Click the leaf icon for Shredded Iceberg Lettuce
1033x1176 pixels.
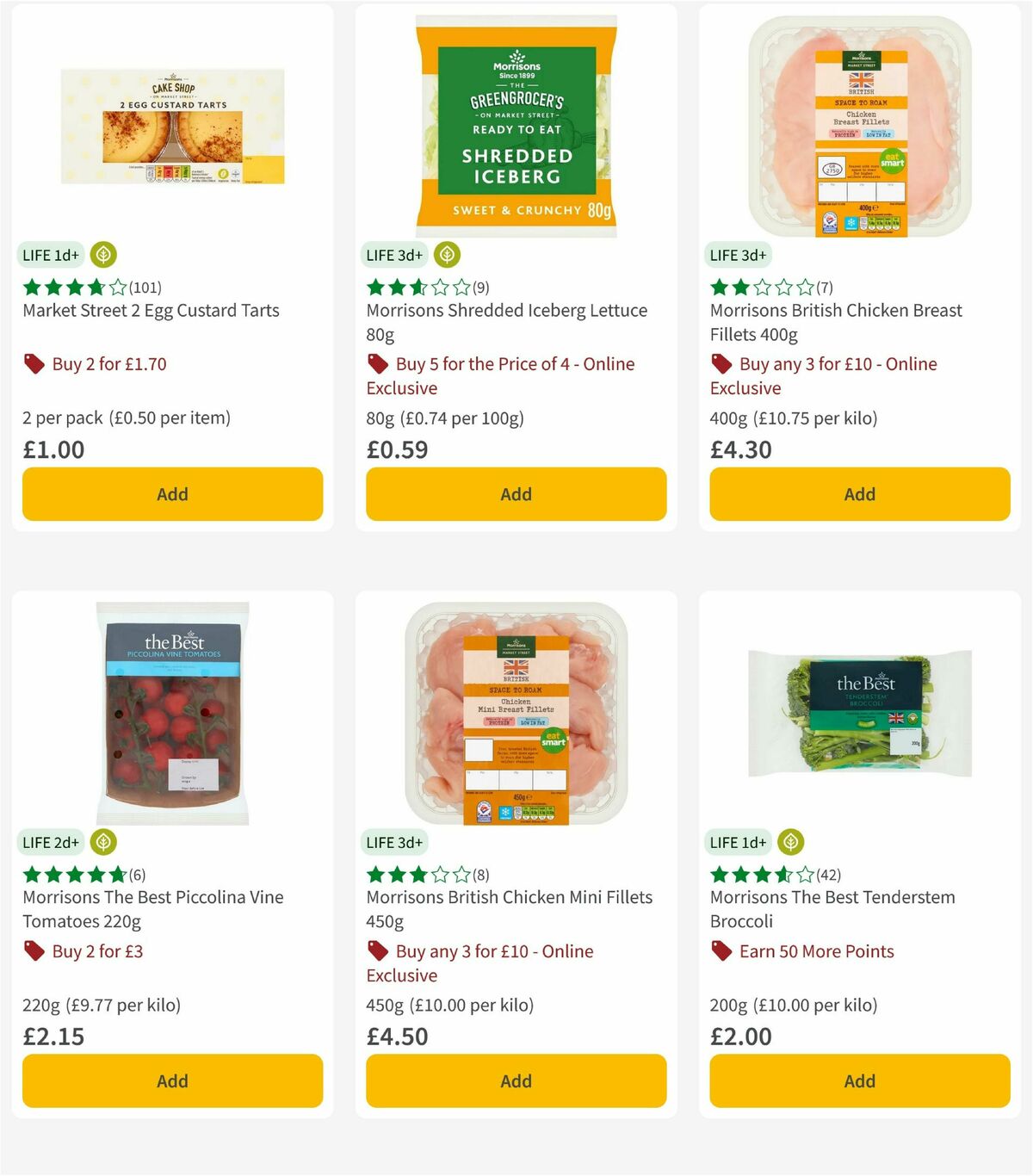(x=447, y=255)
